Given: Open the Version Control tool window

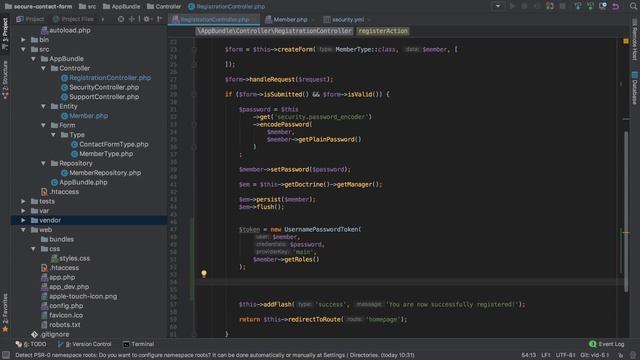Looking at the screenshot, I should tap(84, 344).
